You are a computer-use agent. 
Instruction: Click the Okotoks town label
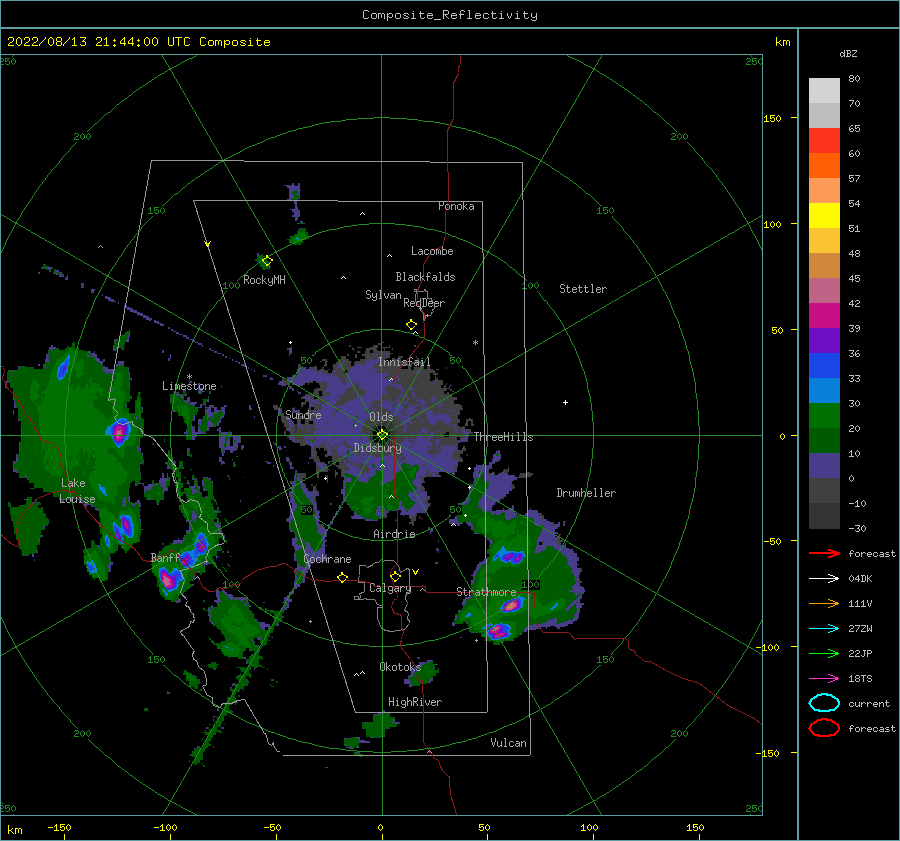pyautogui.click(x=400, y=667)
